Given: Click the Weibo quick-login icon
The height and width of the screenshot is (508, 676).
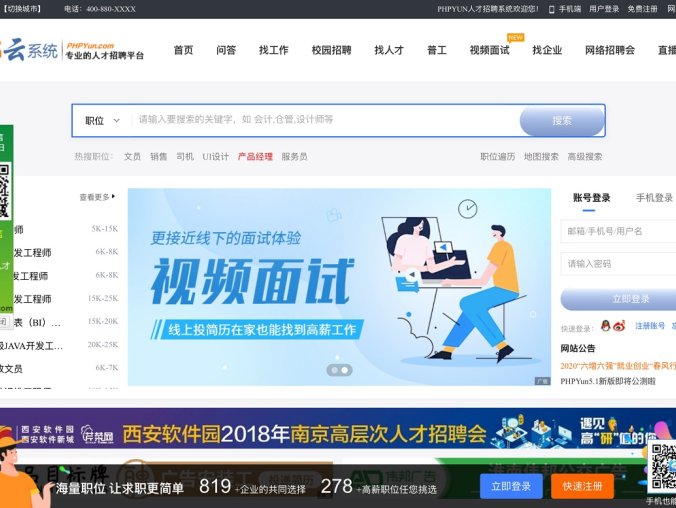Looking at the screenshot, I should (x=619, y=326).
